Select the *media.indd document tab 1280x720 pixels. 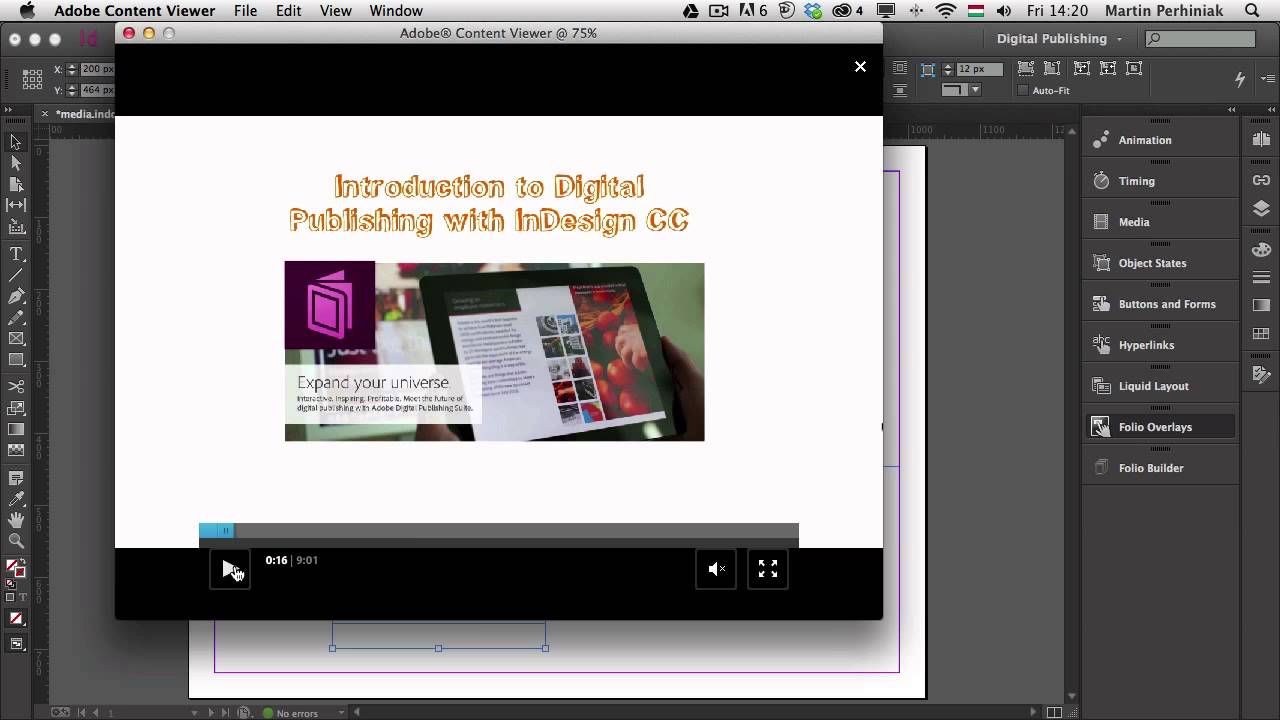click(84, 114)
